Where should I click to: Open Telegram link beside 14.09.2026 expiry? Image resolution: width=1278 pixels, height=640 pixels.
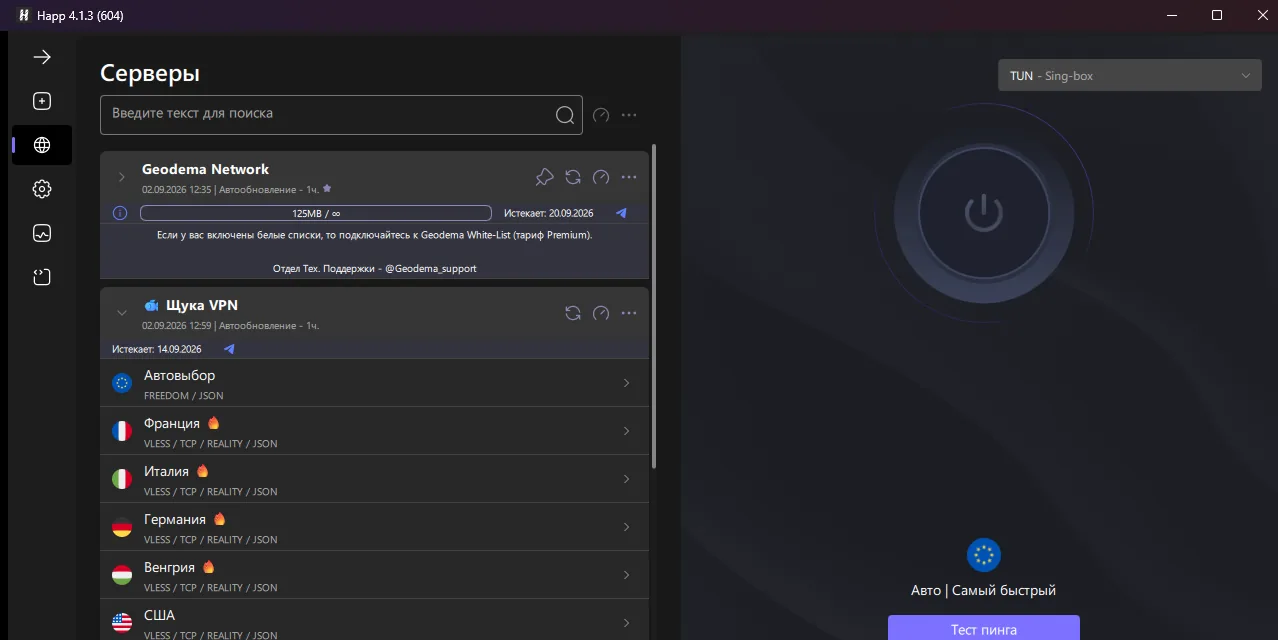(x=229, y=349)
